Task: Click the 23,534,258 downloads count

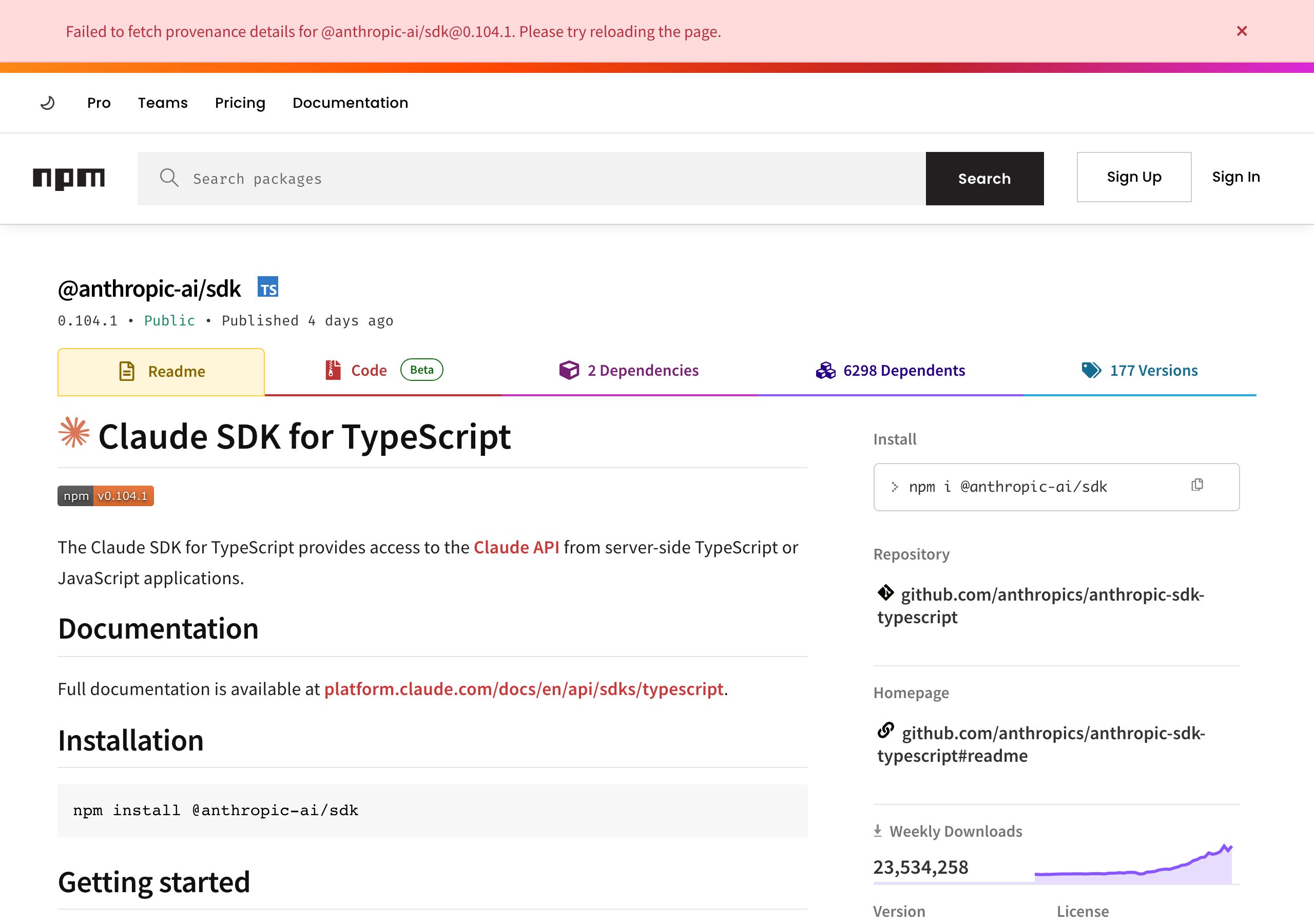Action: pyautogui.click(x=921, y=868)
